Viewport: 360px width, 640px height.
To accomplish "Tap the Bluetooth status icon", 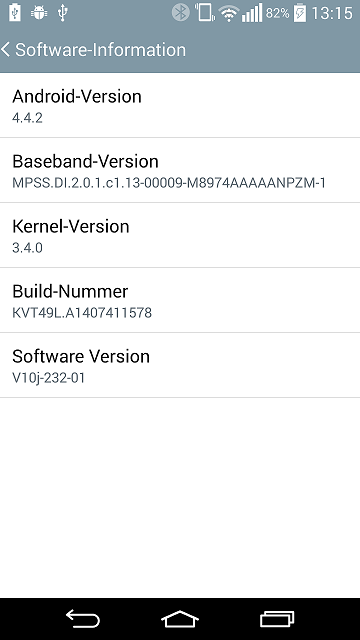I will point(180,13).
